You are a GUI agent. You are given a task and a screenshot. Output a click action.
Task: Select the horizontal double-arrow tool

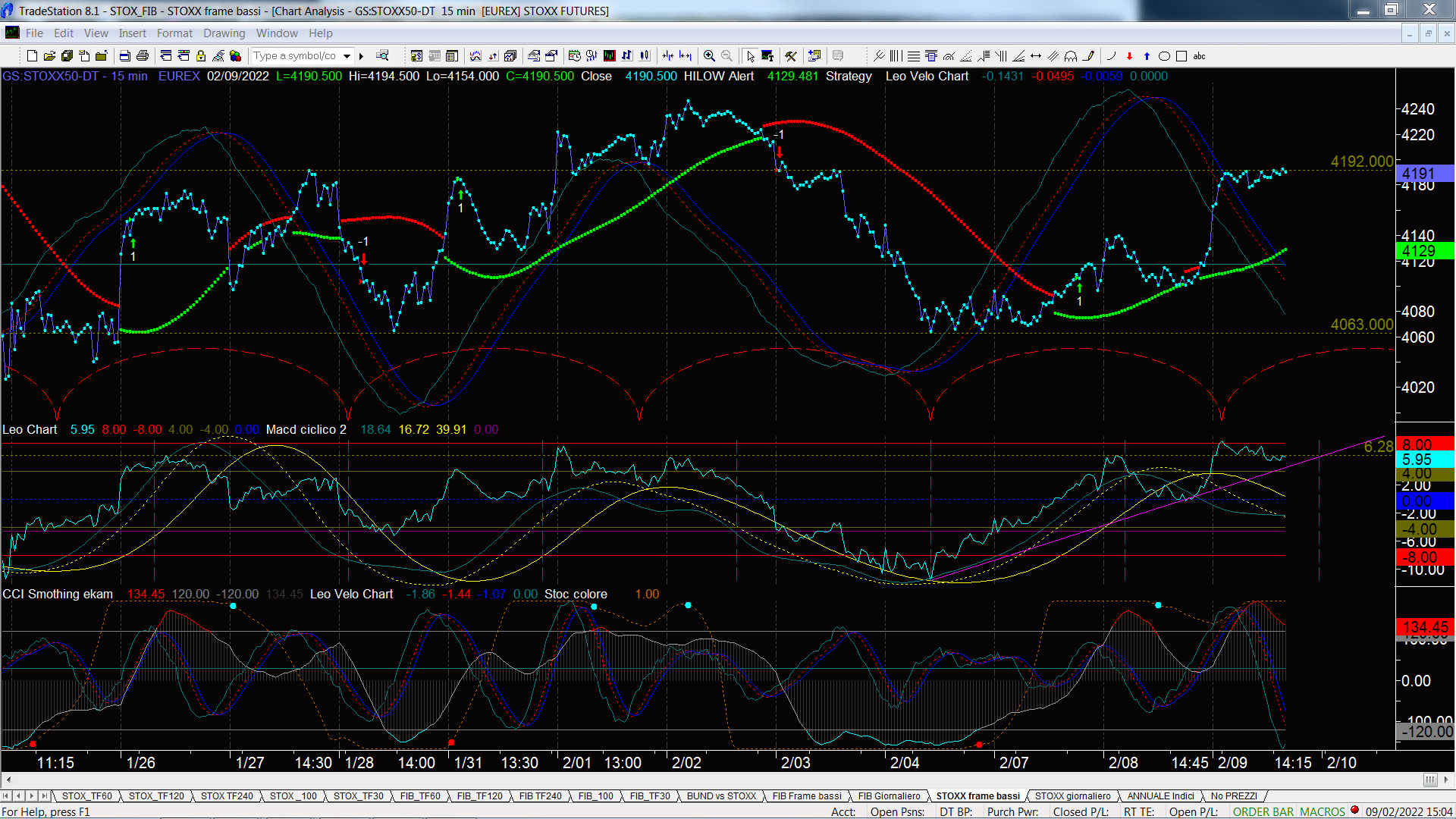click(1036, 56)
